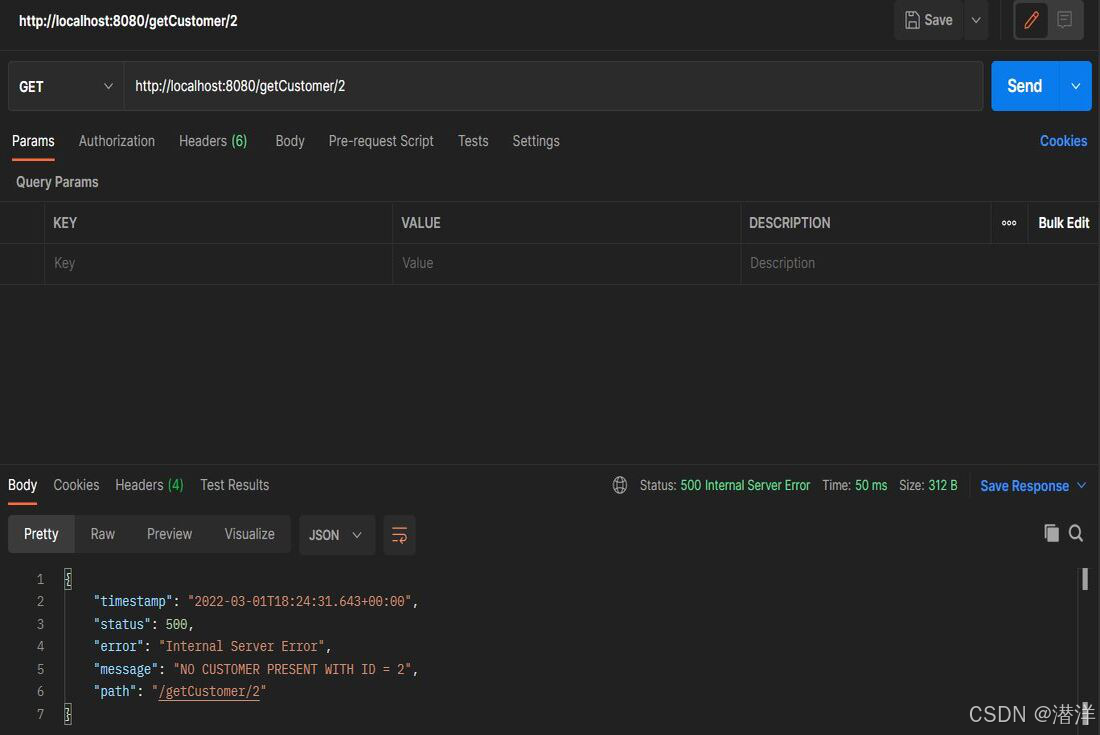Image resolution: width=1100 pixels, height=735 pixels.
Task: Expand the Save Response chevron
Action: tap(1081, 485)
